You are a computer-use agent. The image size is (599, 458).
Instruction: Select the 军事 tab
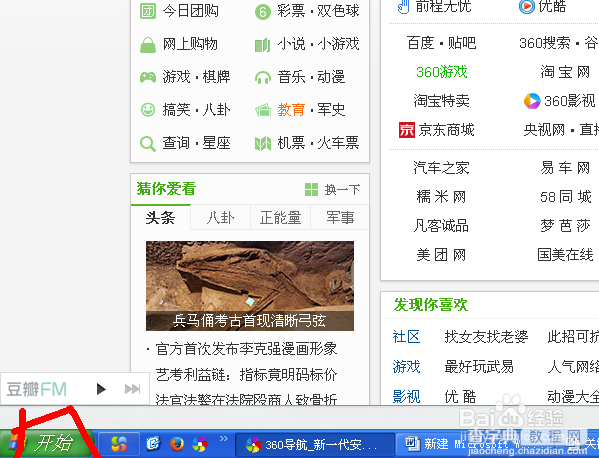click(x=340, y=217)
